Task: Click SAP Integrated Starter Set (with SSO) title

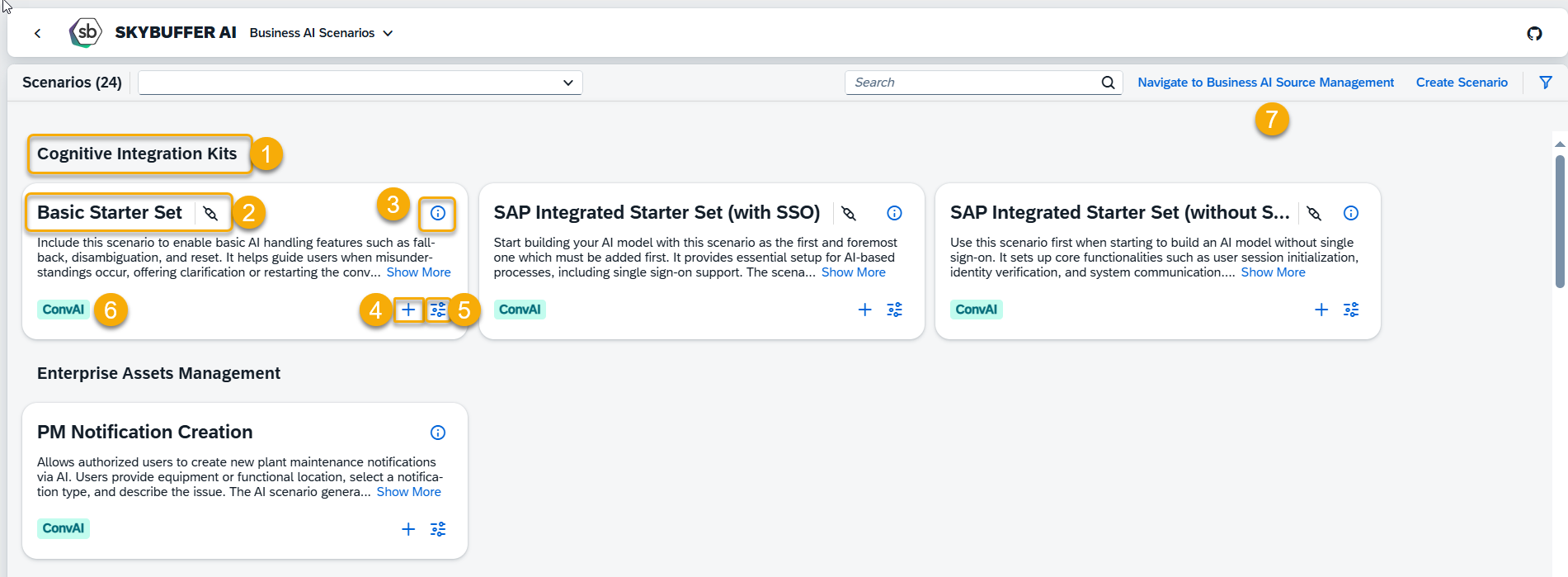Action: (x=657, y=213)
